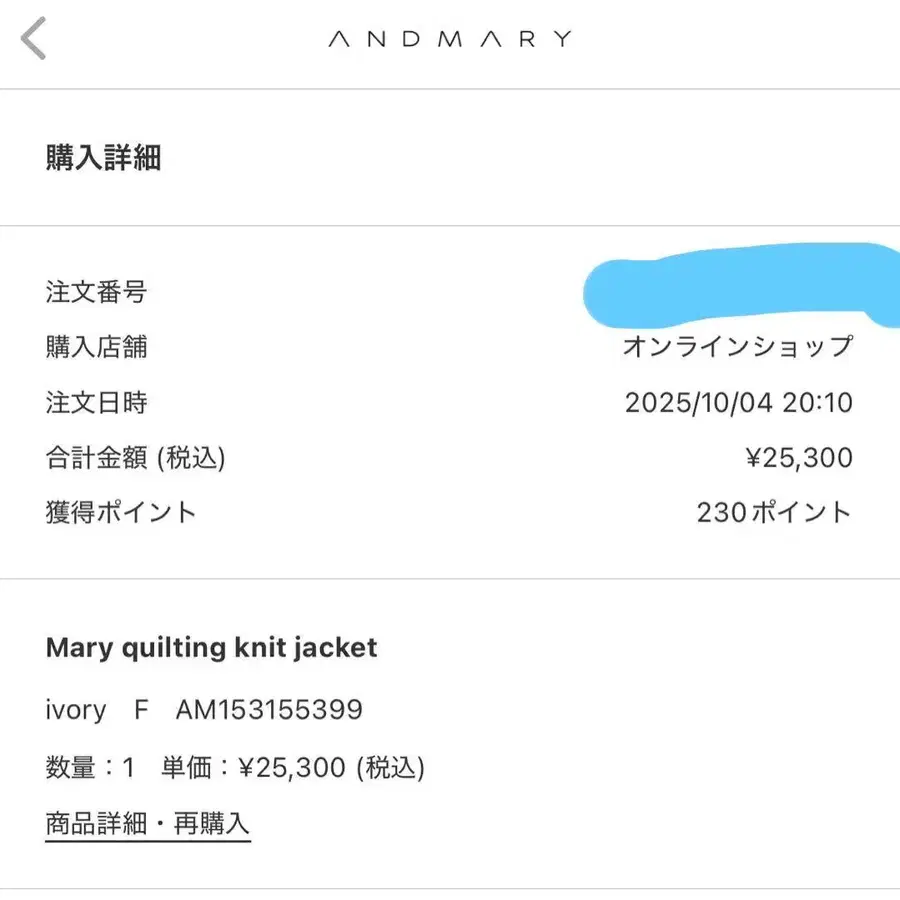The image size is (900, 900).
Task: Select the ¥25,300 total amount value
Action: pyautogui.click(x=799, y=458)
